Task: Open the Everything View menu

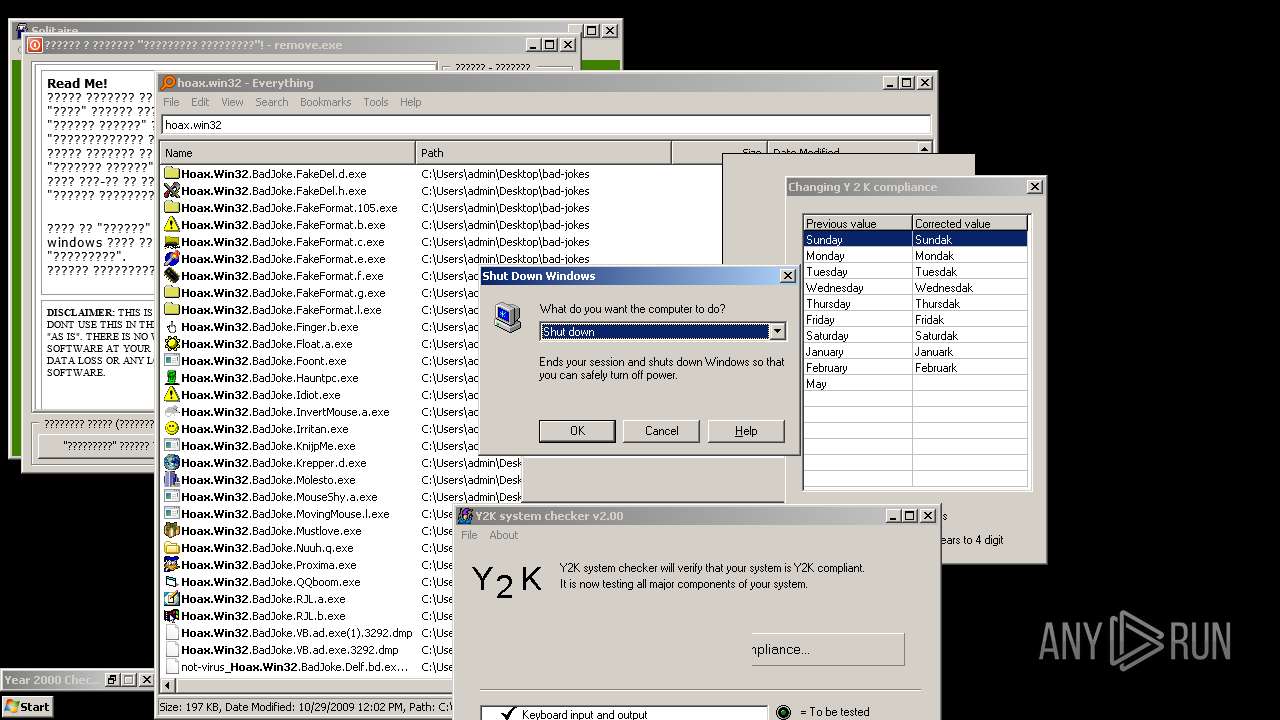Action: pos(232,102)
